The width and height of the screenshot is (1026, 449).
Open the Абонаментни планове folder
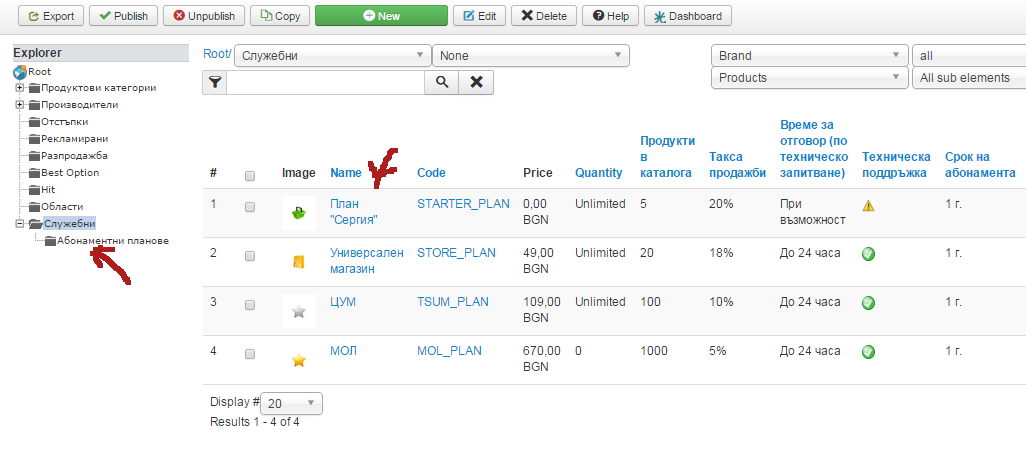point(113,241)
